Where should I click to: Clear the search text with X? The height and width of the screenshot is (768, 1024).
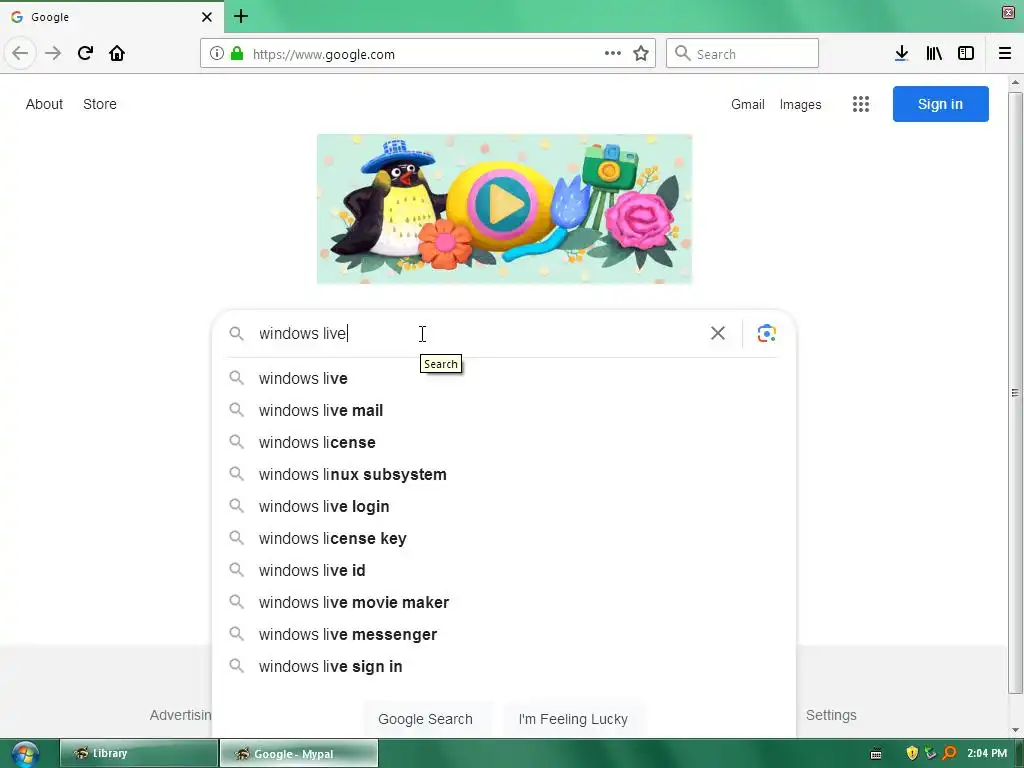click(x=718, y=333)
